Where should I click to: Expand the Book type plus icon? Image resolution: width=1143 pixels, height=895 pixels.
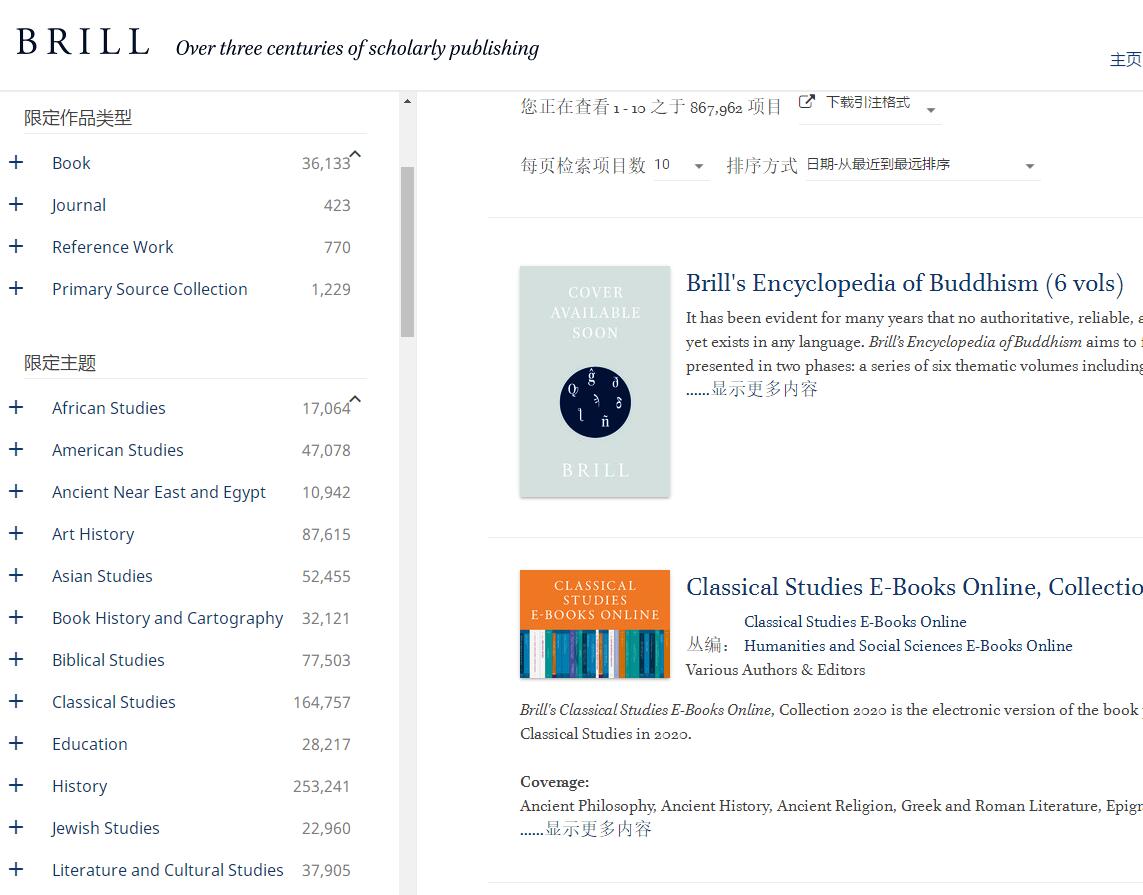[16, 163]
